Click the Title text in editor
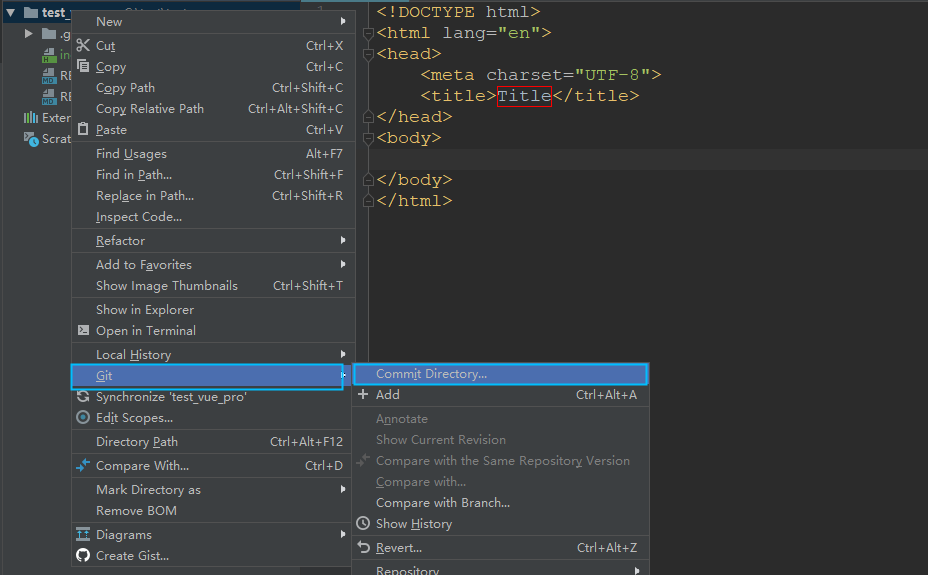928x575 pixels. coord(524,96)
